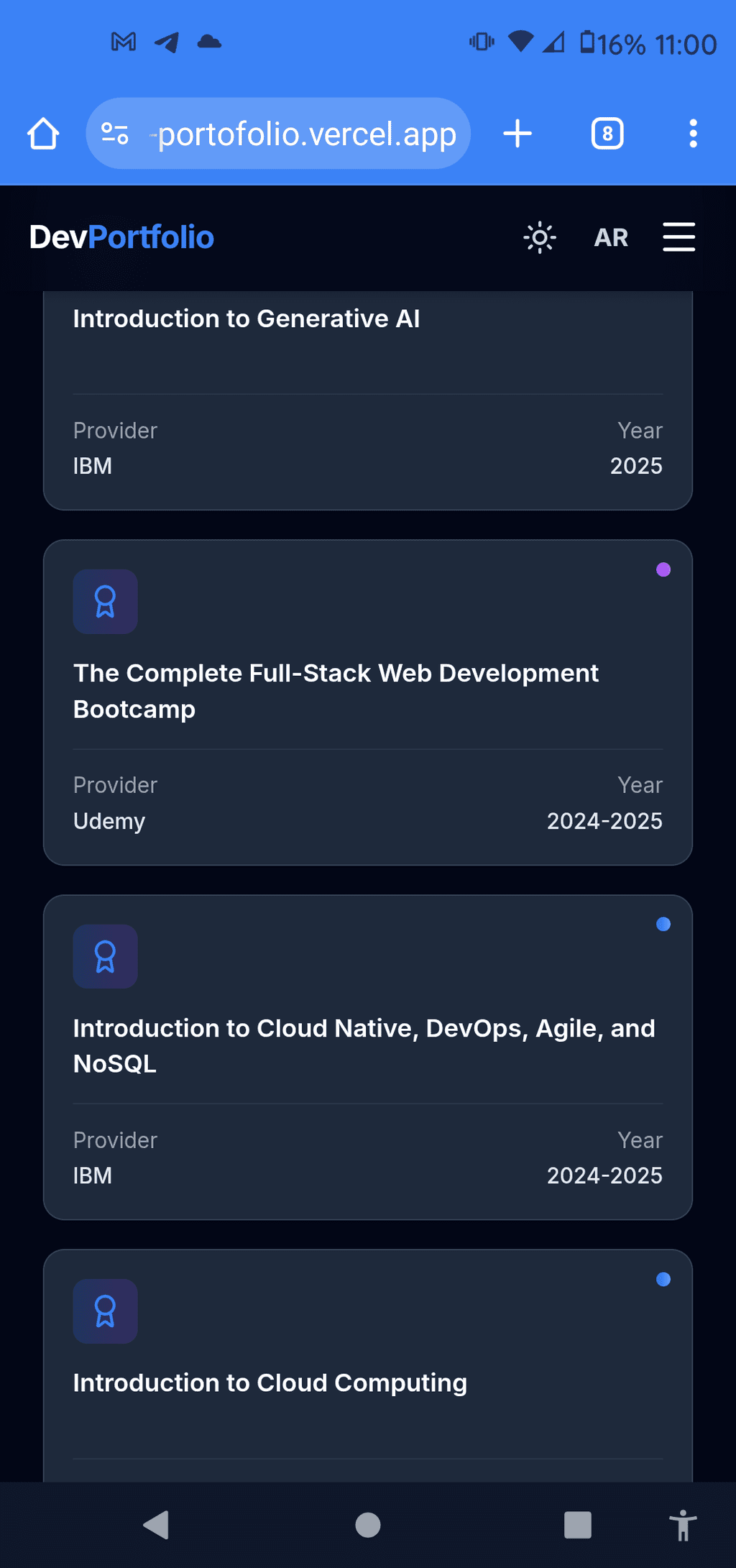This screenshot has width=736, height=1568.
Task: Tap the battery 16% indicator
Action: pos(613,44)
